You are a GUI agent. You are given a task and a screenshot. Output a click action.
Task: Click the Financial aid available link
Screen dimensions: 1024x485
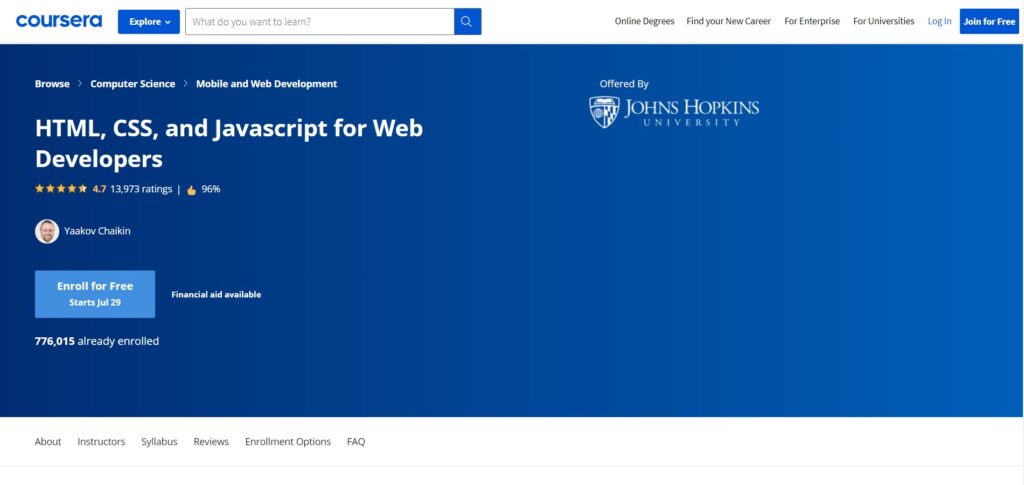[x=216, y=294]
